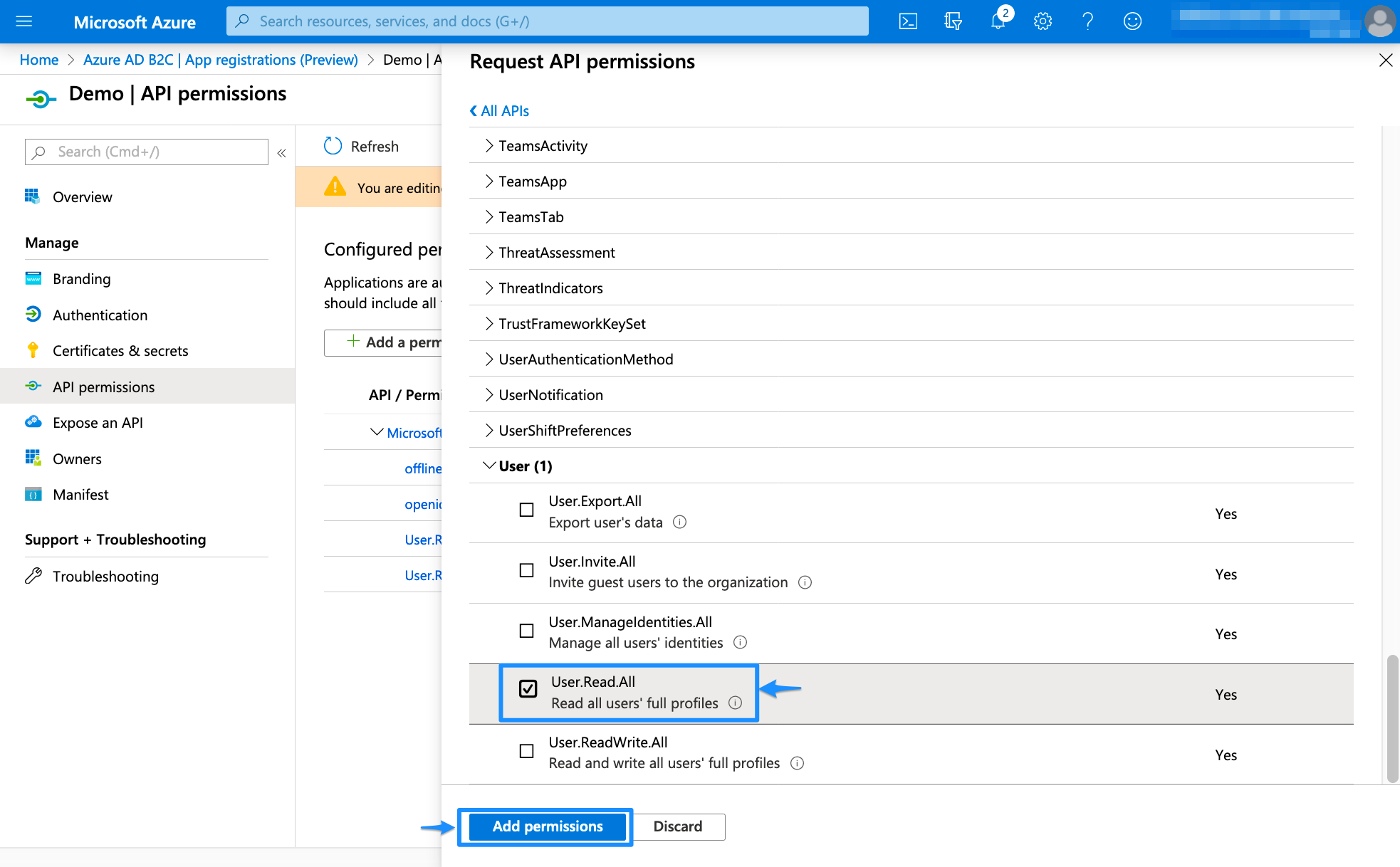Click the Add permissions button
The width and height of the screenshot is (1400, 867).
click(546, 826)
